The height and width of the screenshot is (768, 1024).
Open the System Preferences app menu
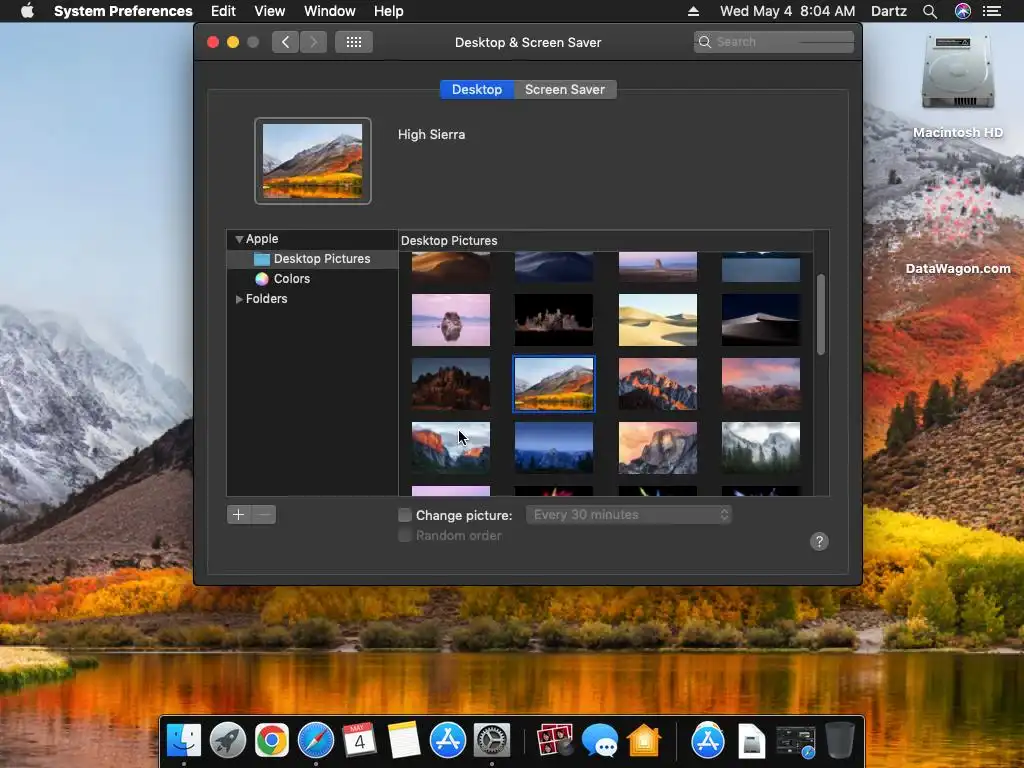[123, 11]
